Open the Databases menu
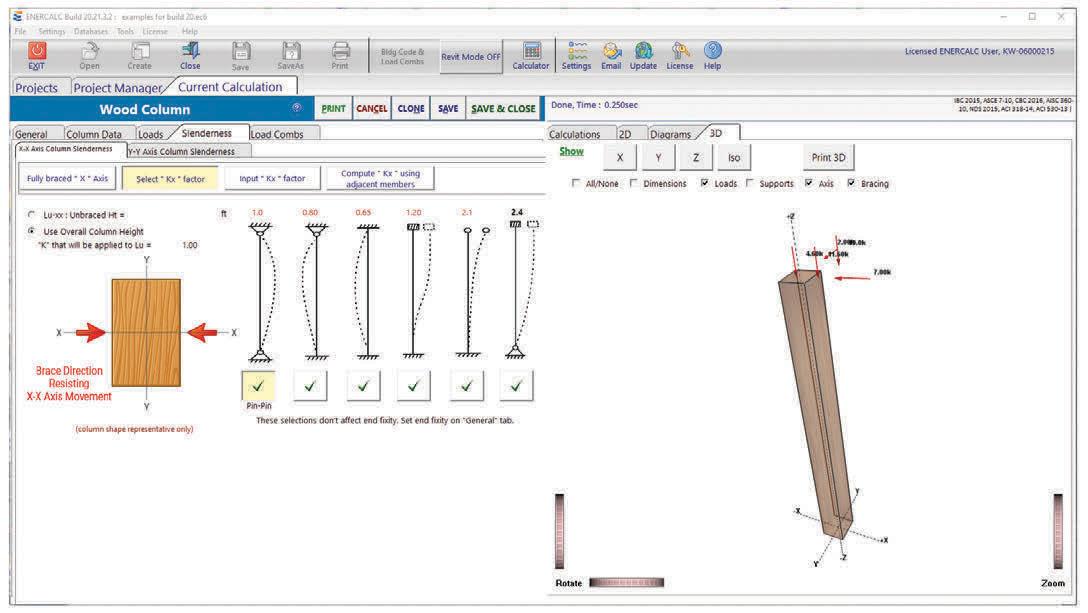 coord(91,31)
